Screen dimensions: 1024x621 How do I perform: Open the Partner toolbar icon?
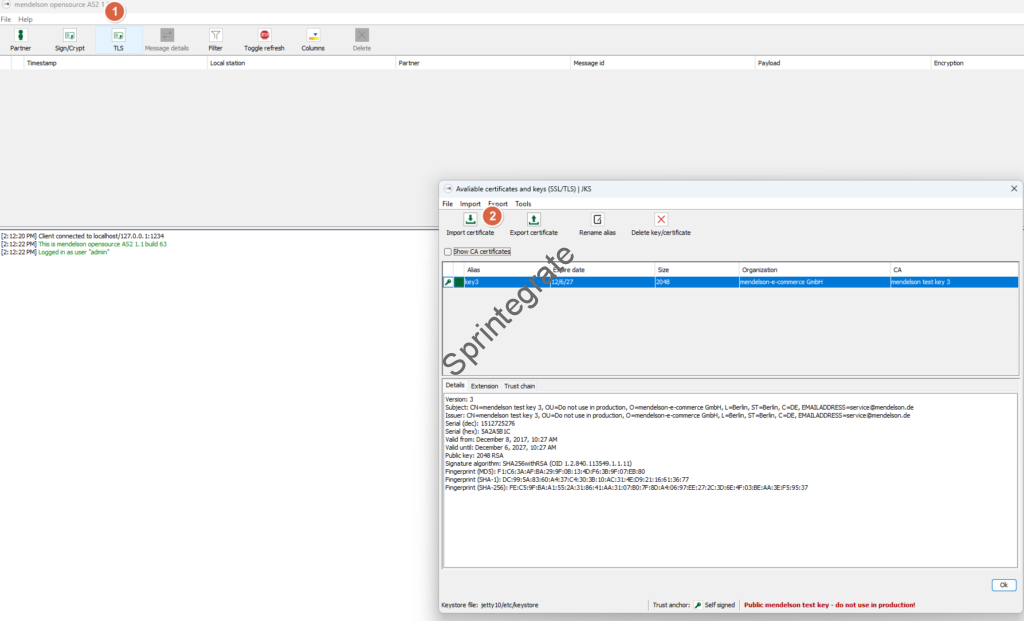(x=21, y=36)
